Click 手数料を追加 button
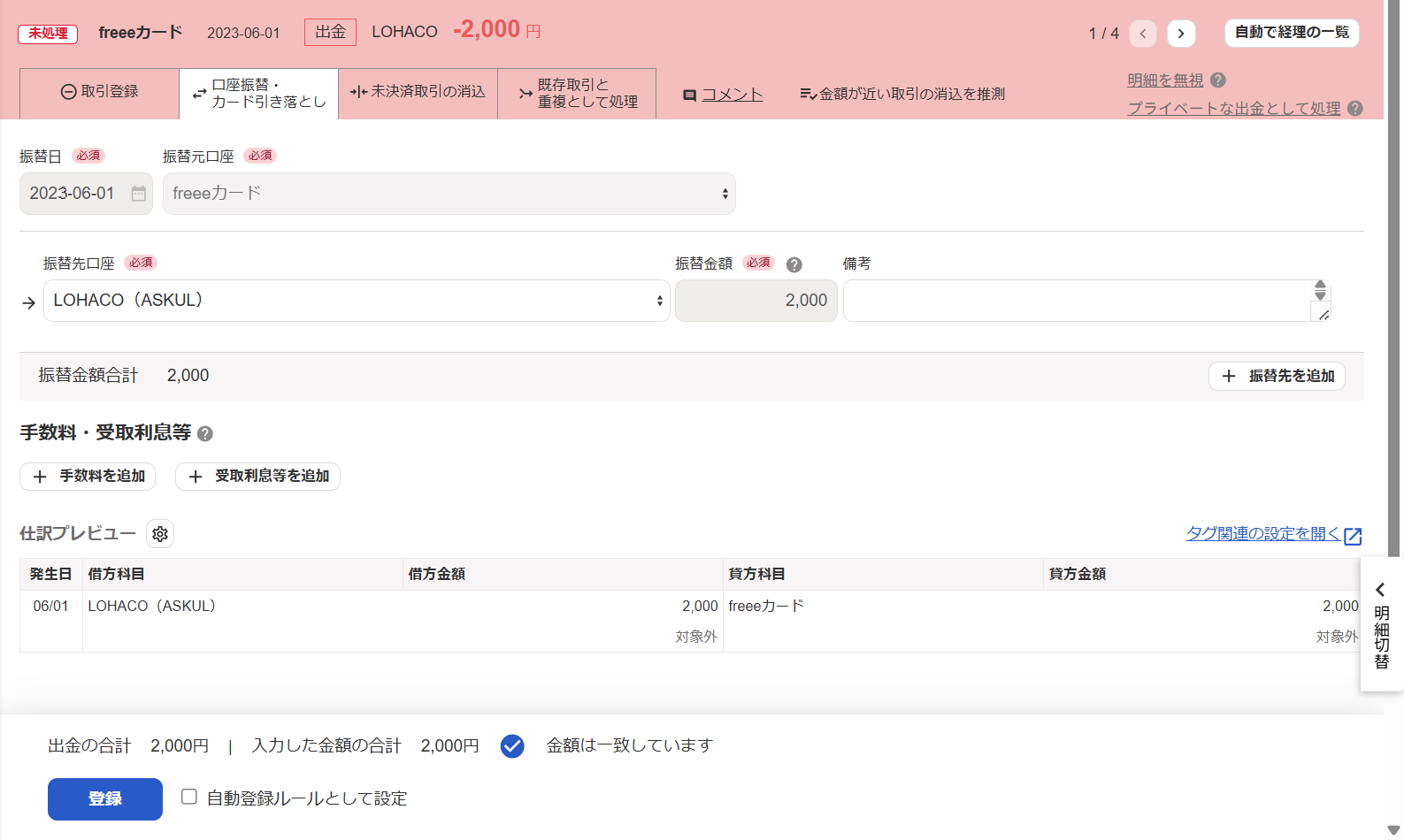 (88, 477)
